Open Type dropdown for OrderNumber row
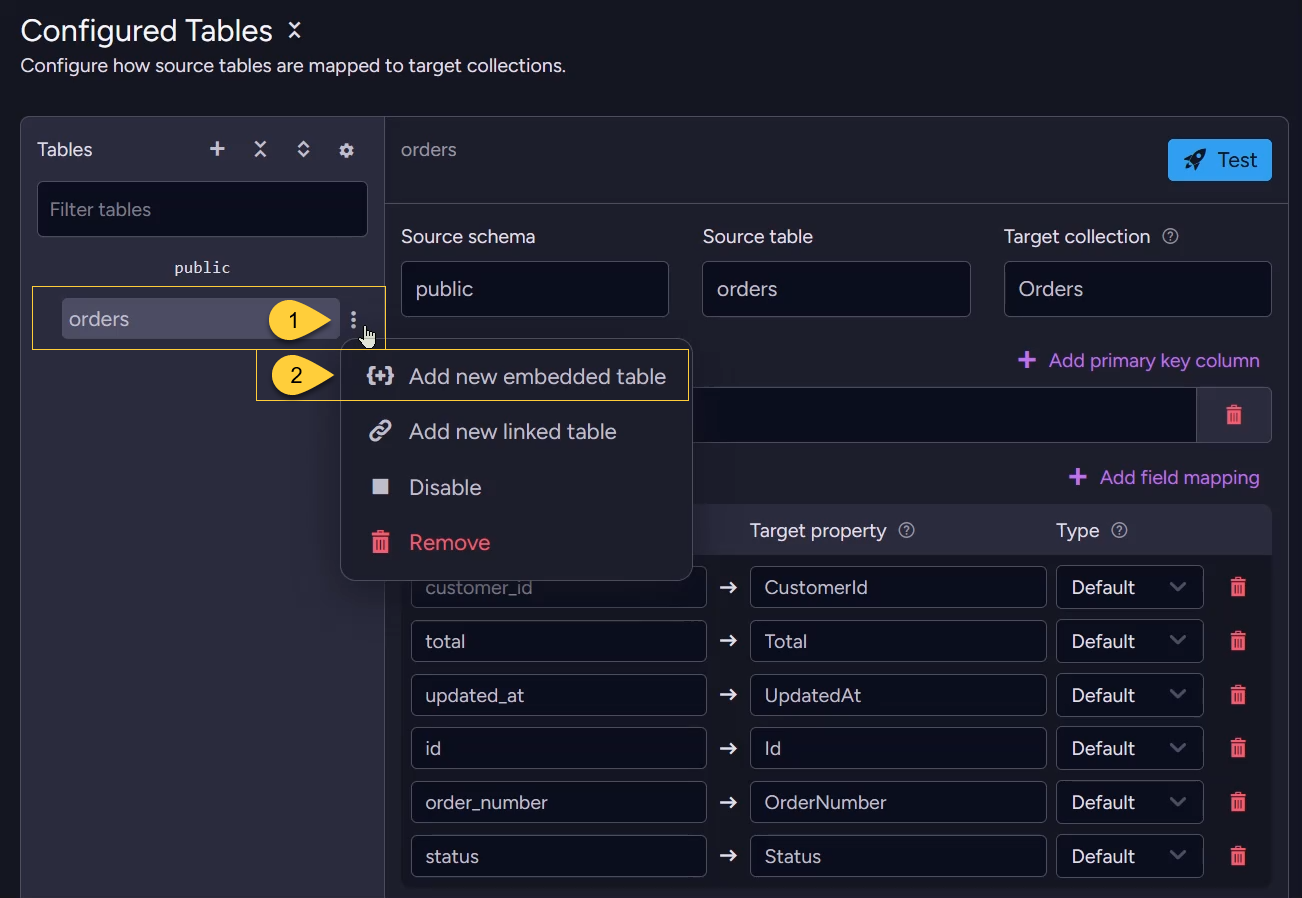The width and height of the screenshot is (1302, 898). [1129, 802]
